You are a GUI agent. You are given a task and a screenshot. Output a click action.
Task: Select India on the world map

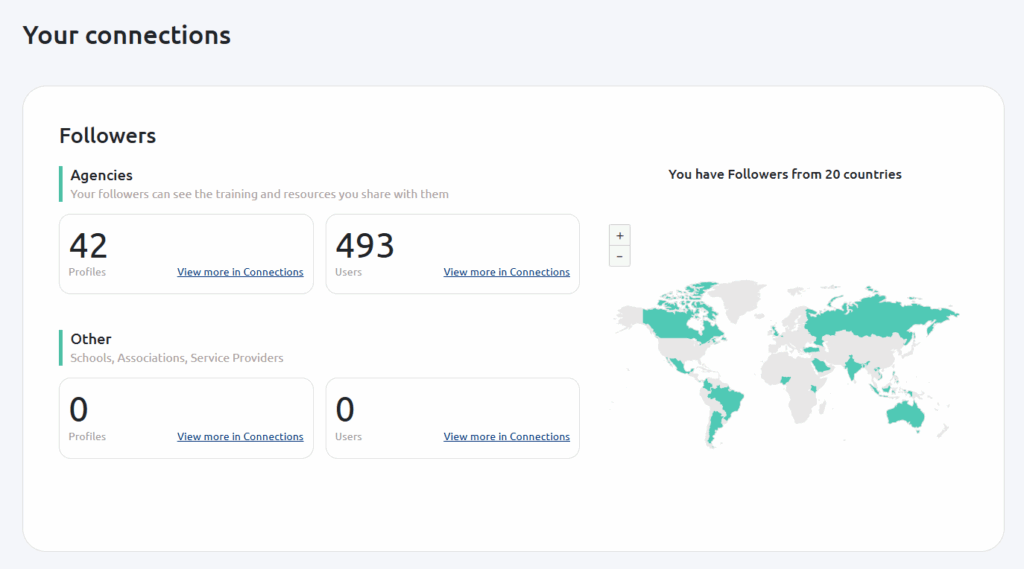click(852, 366)
